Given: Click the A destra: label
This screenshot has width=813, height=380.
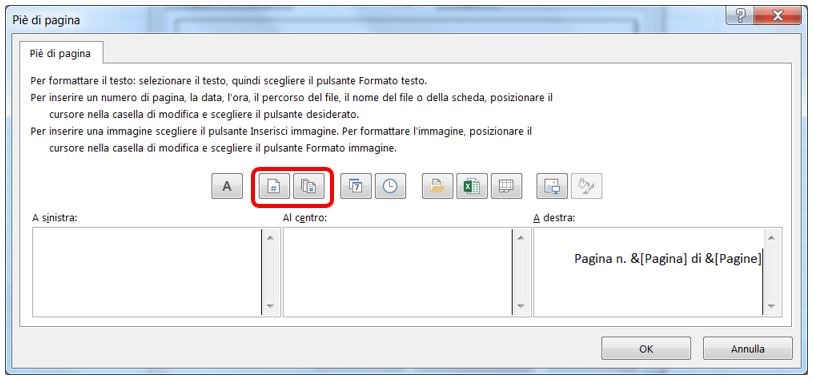Looking at the screenshot, I should coord(554,218).
